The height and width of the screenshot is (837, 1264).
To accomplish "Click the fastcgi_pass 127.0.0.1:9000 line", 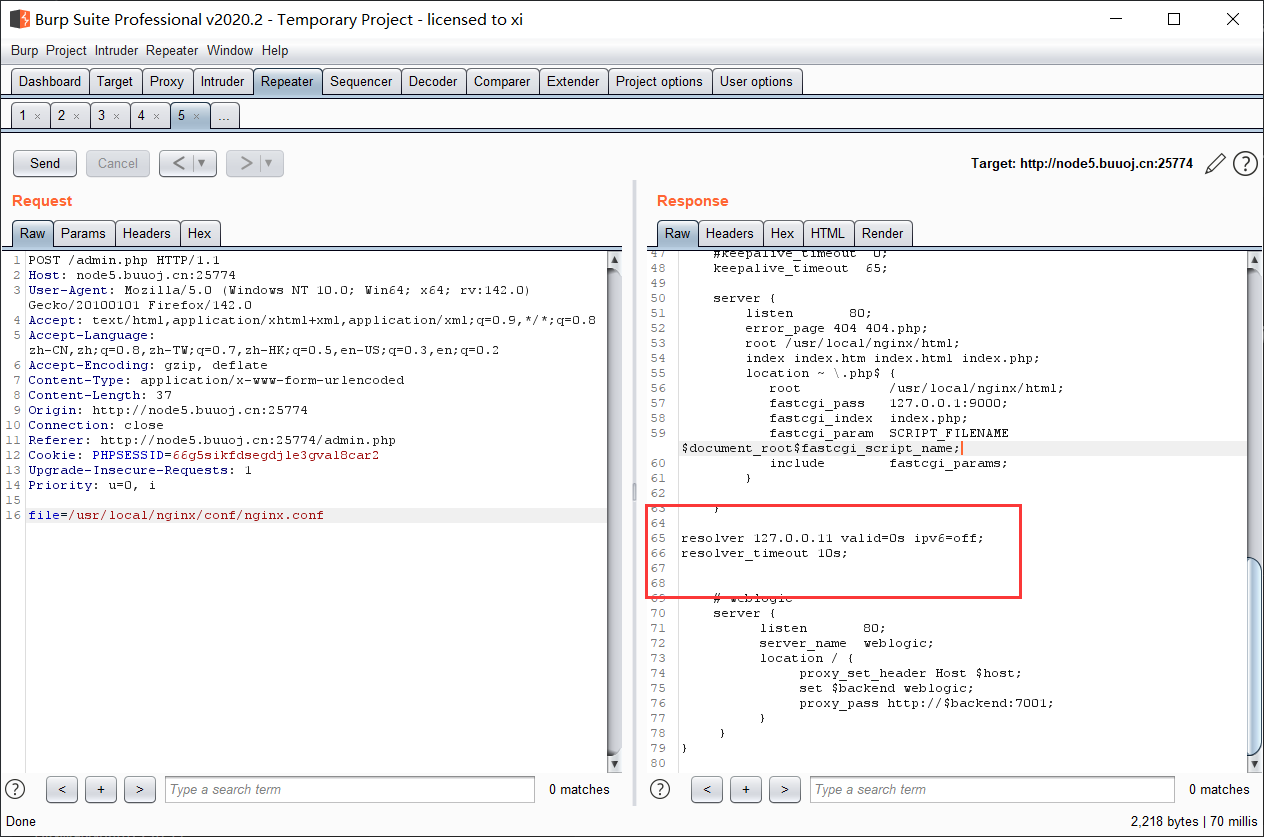I will pos(888,403).
